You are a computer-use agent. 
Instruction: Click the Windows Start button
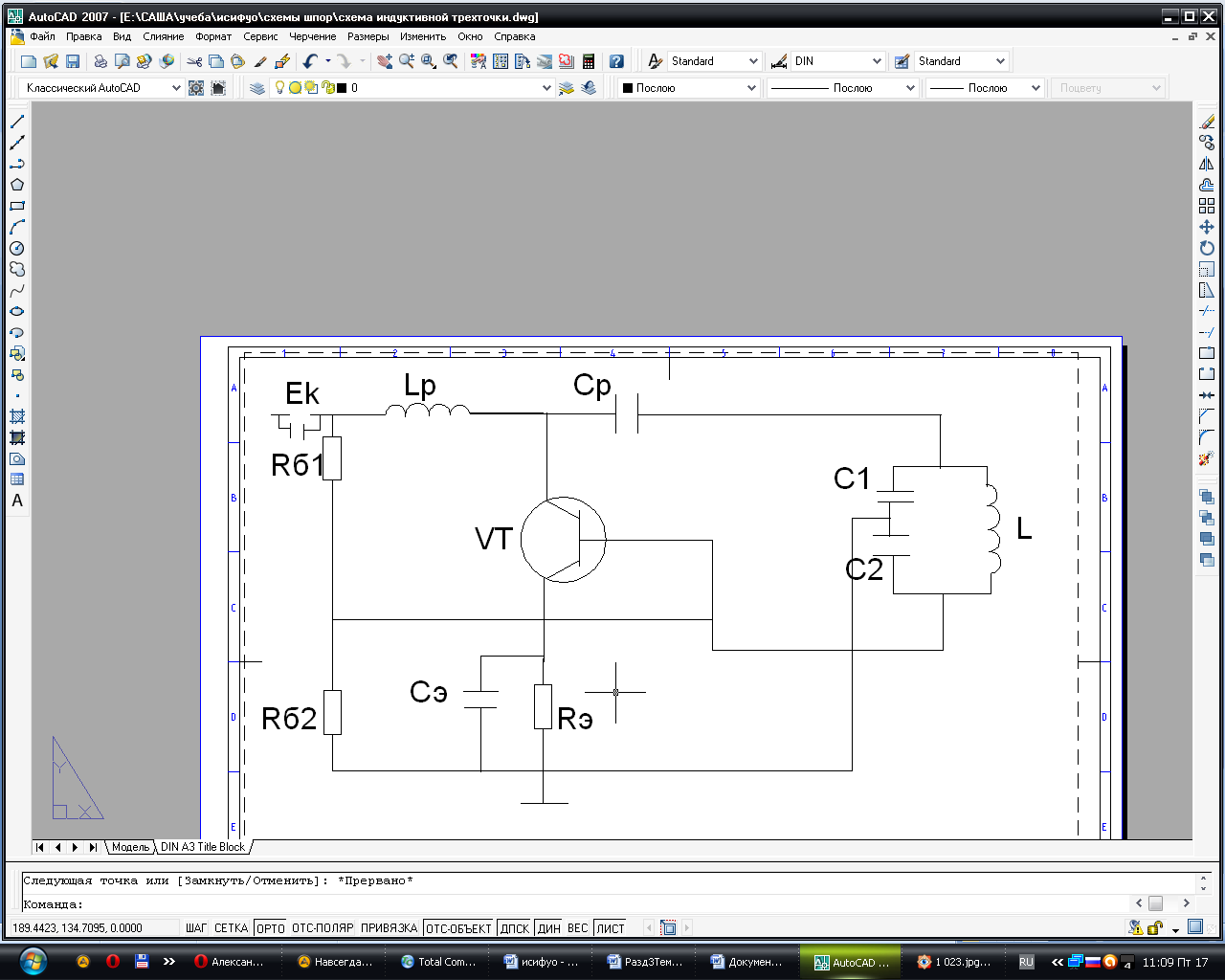point(33,961)
